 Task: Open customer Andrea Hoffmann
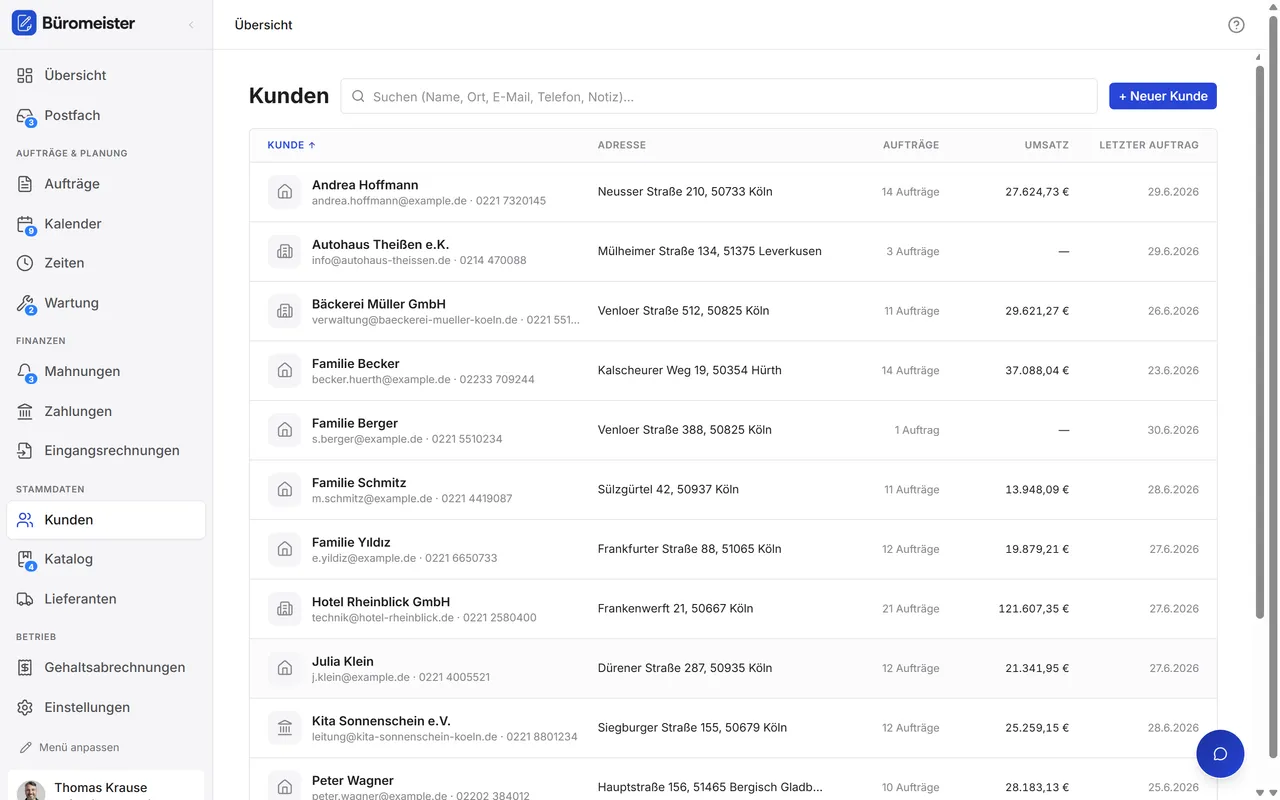click(x=733, y=192)
